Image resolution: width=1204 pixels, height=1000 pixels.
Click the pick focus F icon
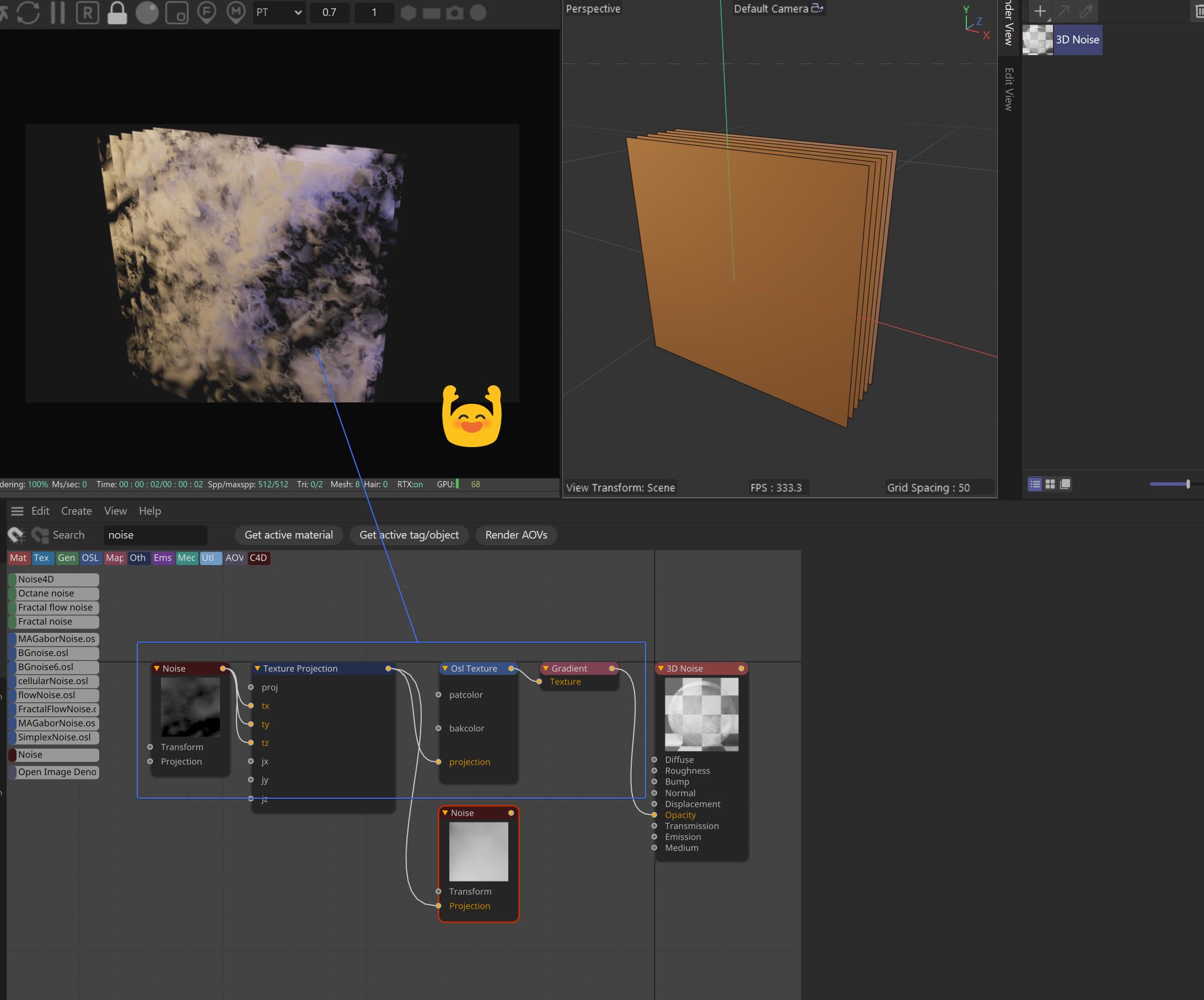[206, 12]
